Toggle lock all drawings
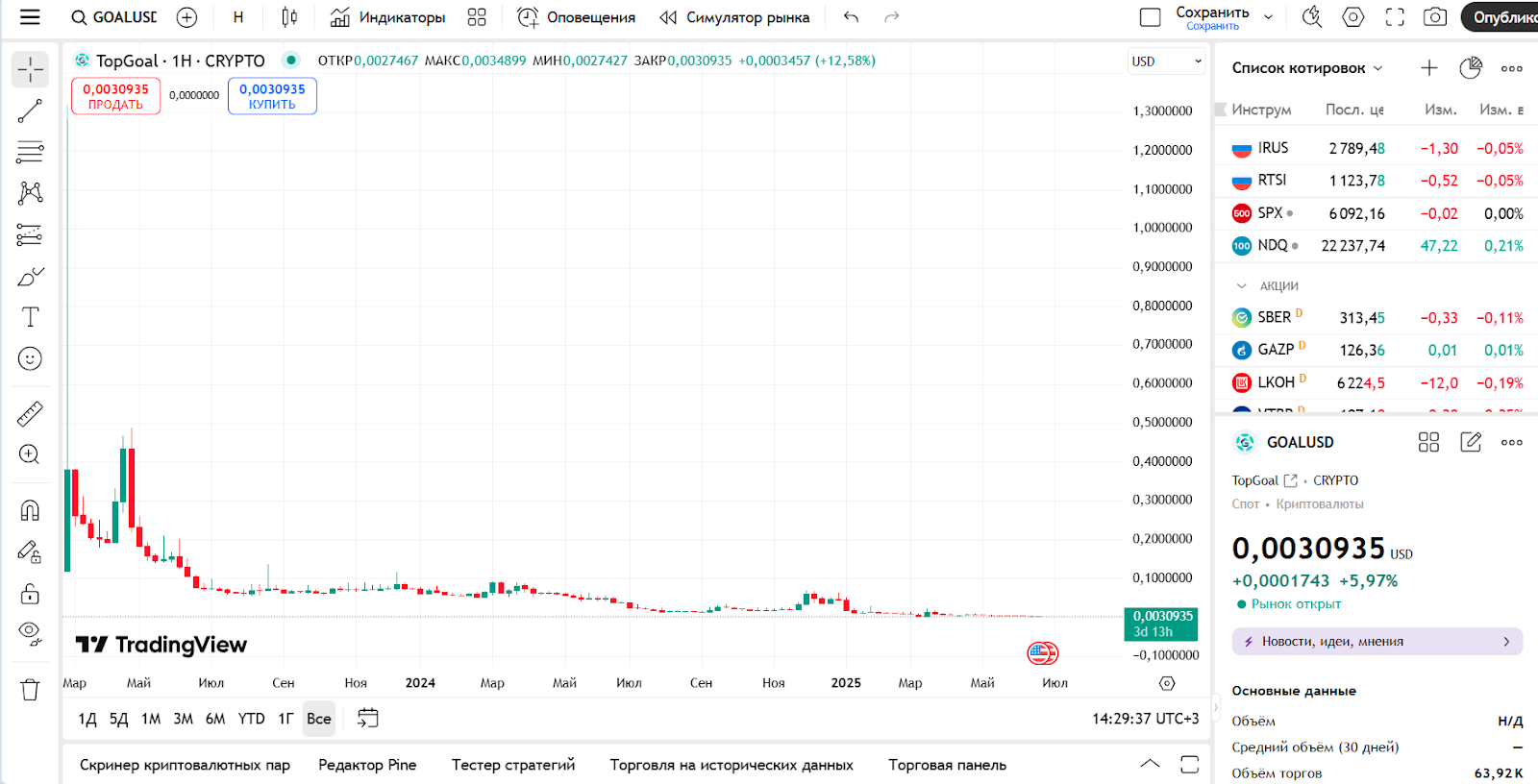Screen dimensions: 1538x784 tap(30, 593)
